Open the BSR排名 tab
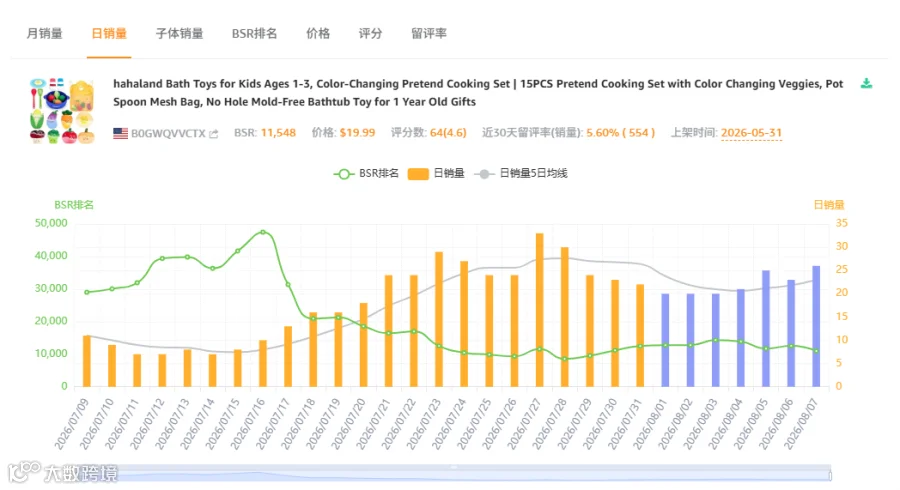Image resolution: width=900 pixels, height=490 pixels. click(x=254, y=33)
